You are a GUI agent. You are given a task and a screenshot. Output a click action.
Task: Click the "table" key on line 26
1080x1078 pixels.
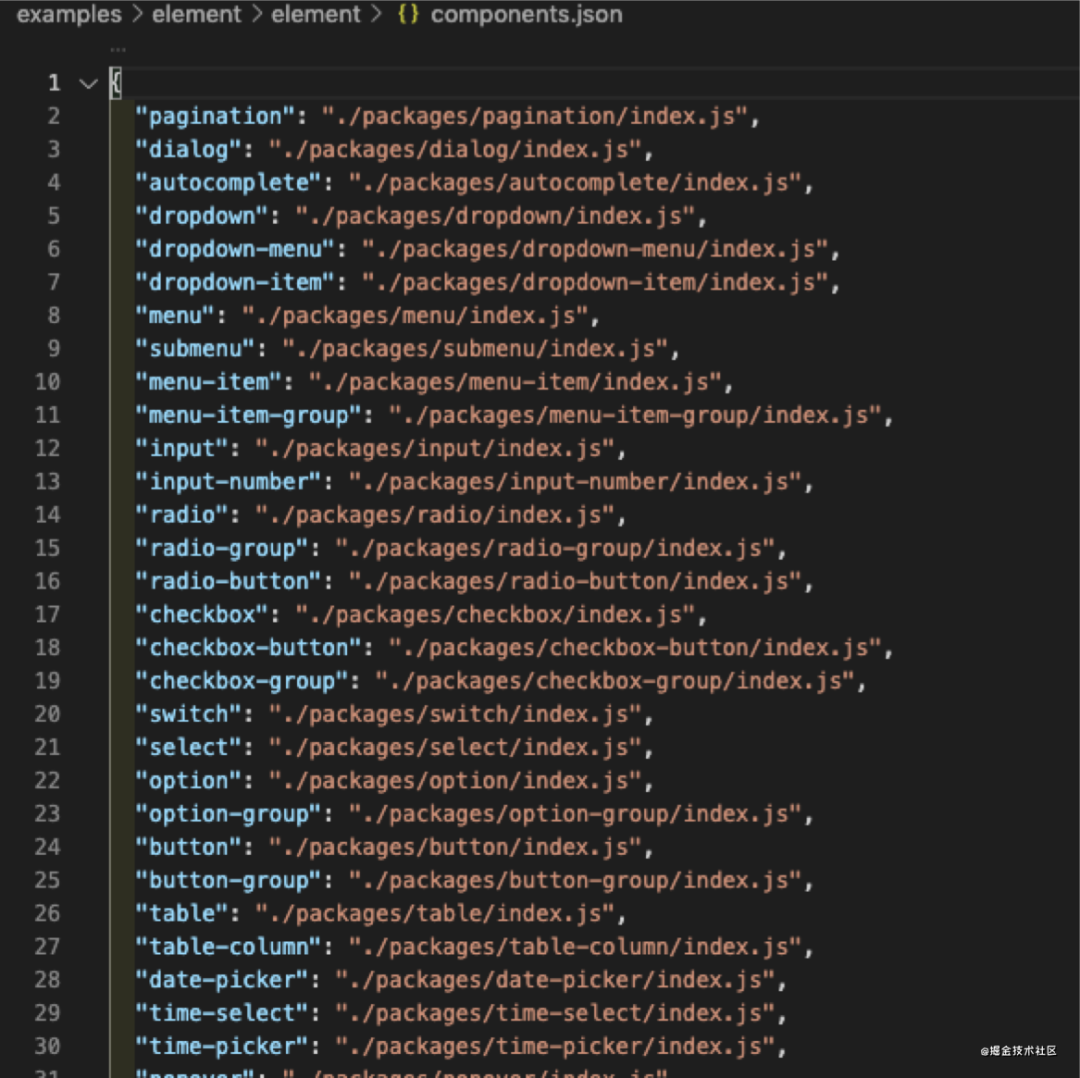182,913
